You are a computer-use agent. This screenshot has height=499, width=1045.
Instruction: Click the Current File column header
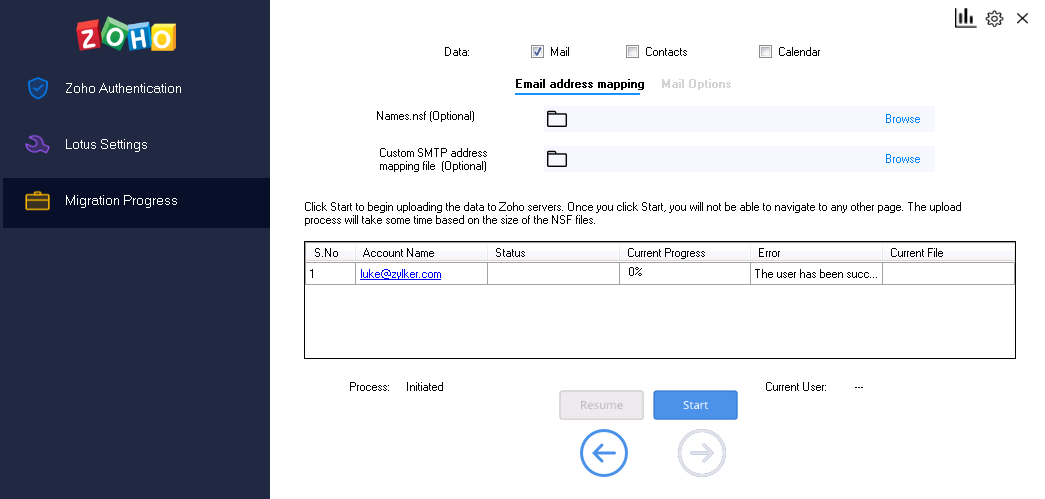[x=948, y=252]
